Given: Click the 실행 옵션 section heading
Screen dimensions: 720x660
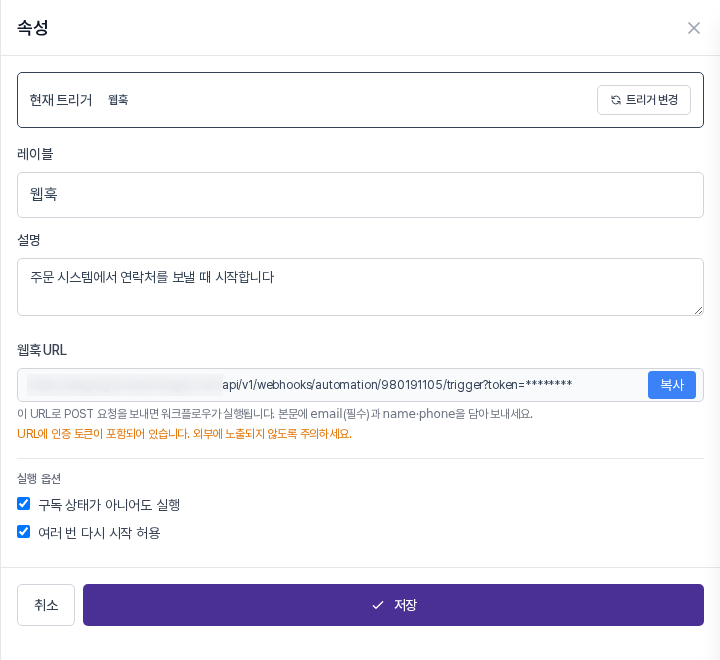Looking at the screenshot, I should click(39, 479).
